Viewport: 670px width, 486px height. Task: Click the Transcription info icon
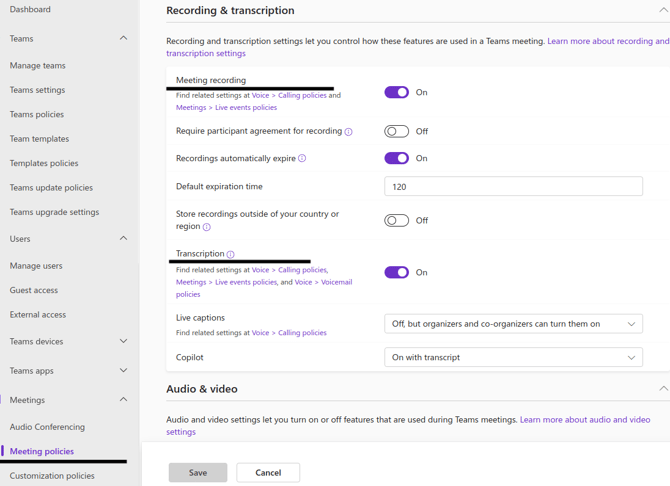[x=230, y=254]
